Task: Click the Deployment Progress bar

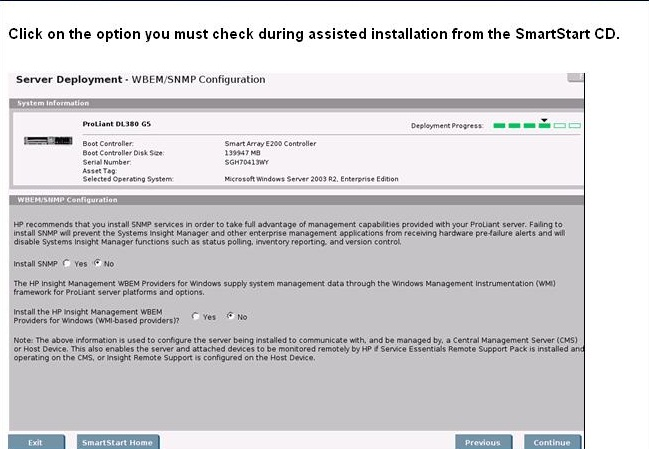Action: (537, 125)
